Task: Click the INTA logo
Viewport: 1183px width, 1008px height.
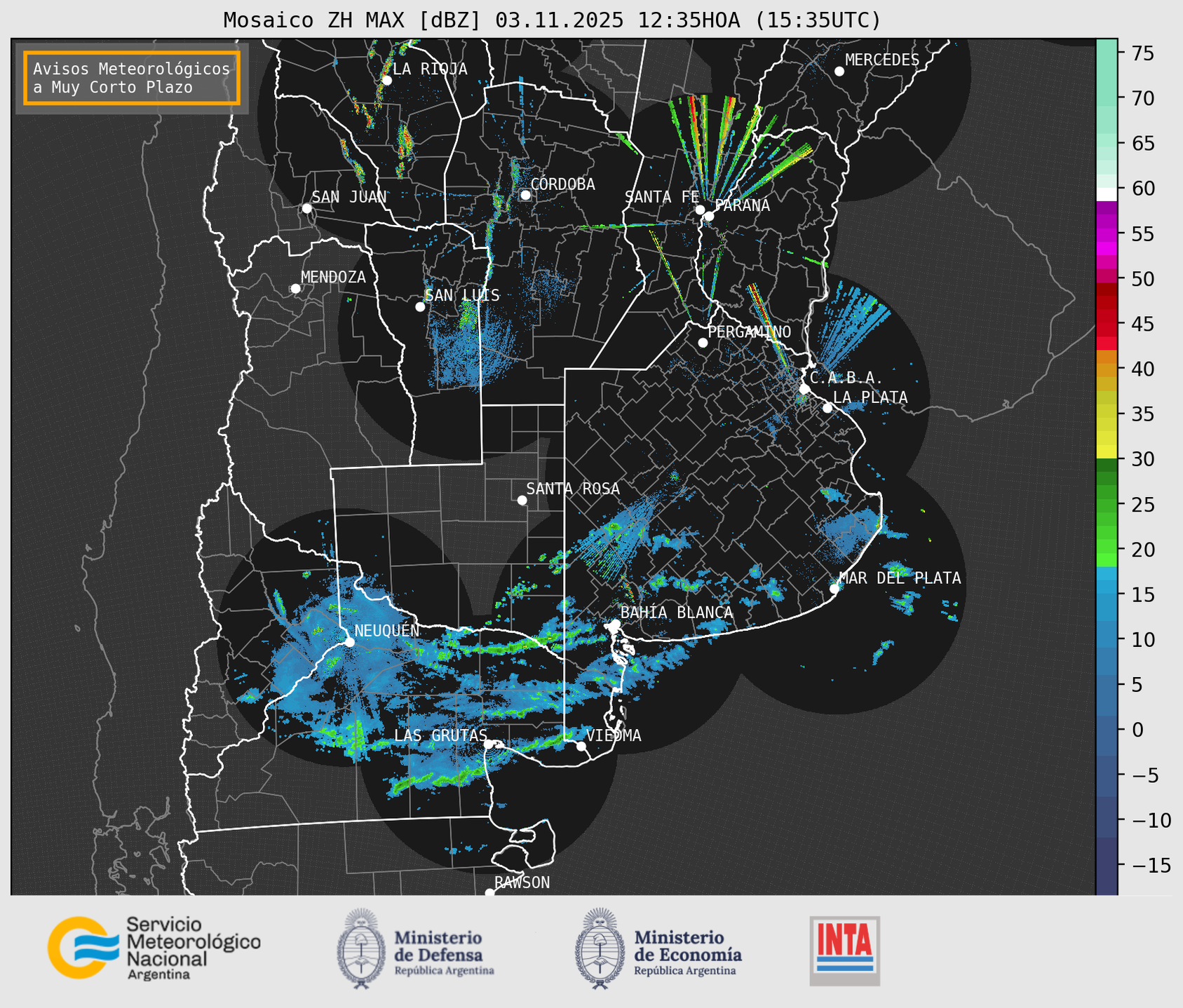Action: point(845,951)
